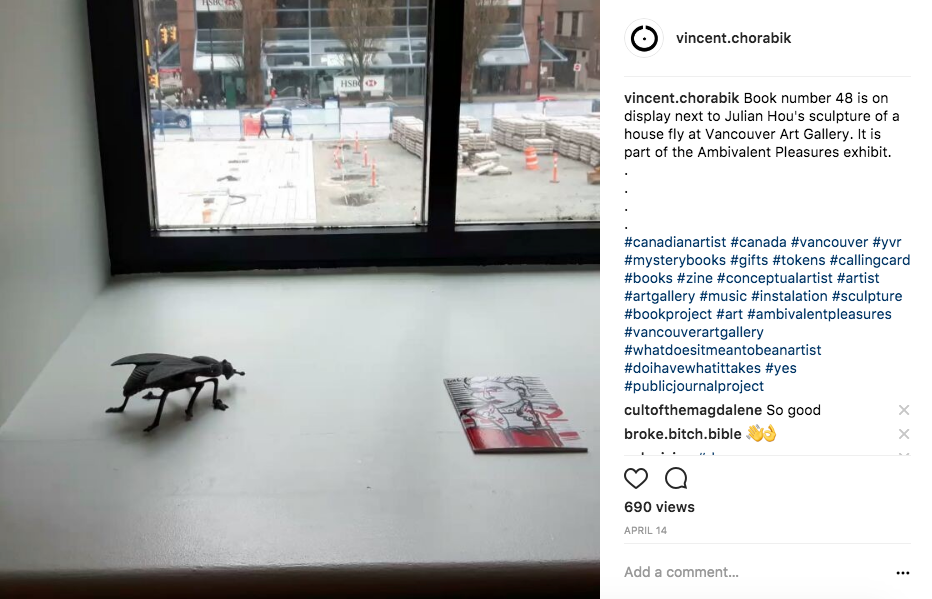The image size is (932, 599).
Task: Open the #mysterybooks hashtag
Action: click(x=675, y=260)
